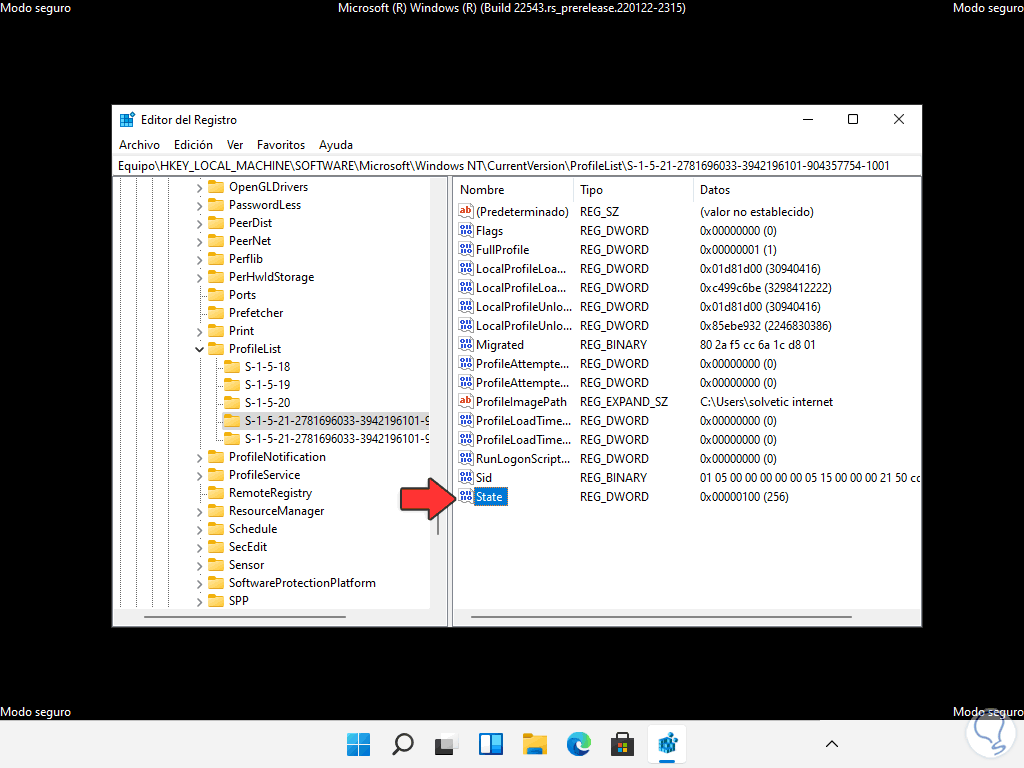Viewport: 1024px width, 768px height.
Task: Click the Registry Editor title bar icon
Action: pyautogui.click(x=127, y=120)
